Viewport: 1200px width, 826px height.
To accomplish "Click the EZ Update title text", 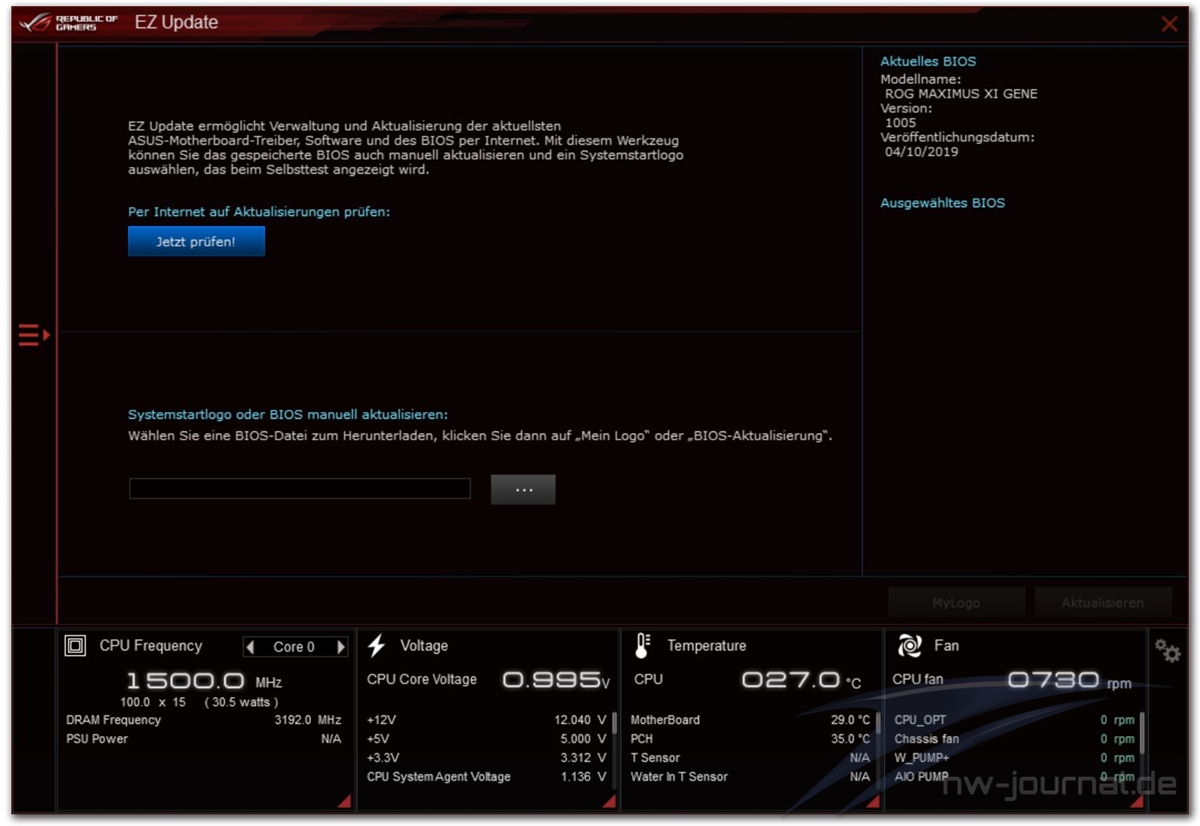I will (x=176, y=23).
